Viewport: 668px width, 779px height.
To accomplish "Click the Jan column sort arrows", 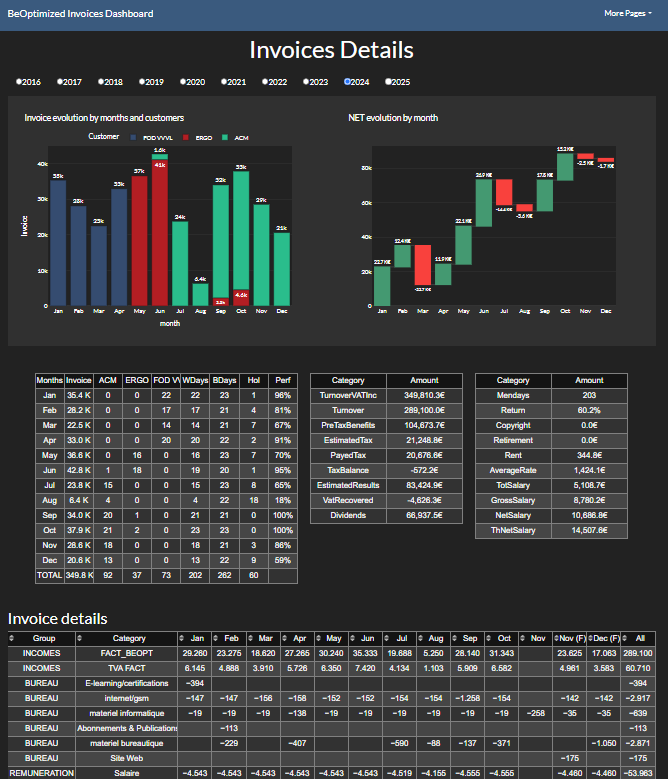I will (x=184, y=637).
